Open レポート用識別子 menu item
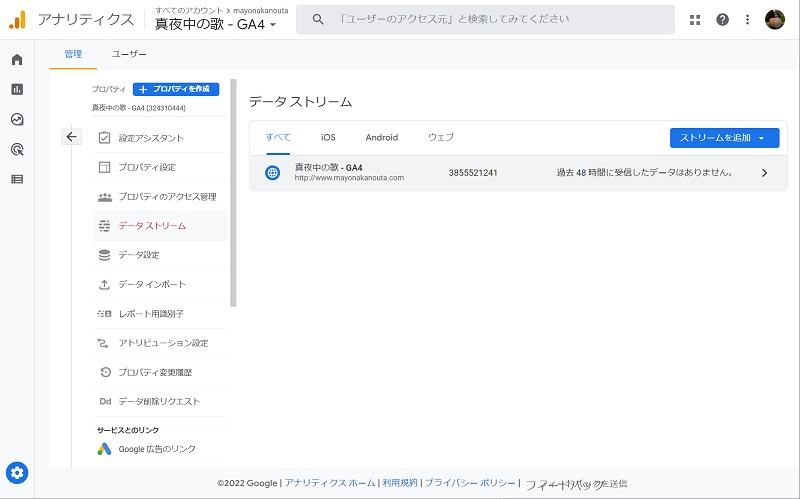Viewport: 800px width, 499px height. (x=160, y=313)
